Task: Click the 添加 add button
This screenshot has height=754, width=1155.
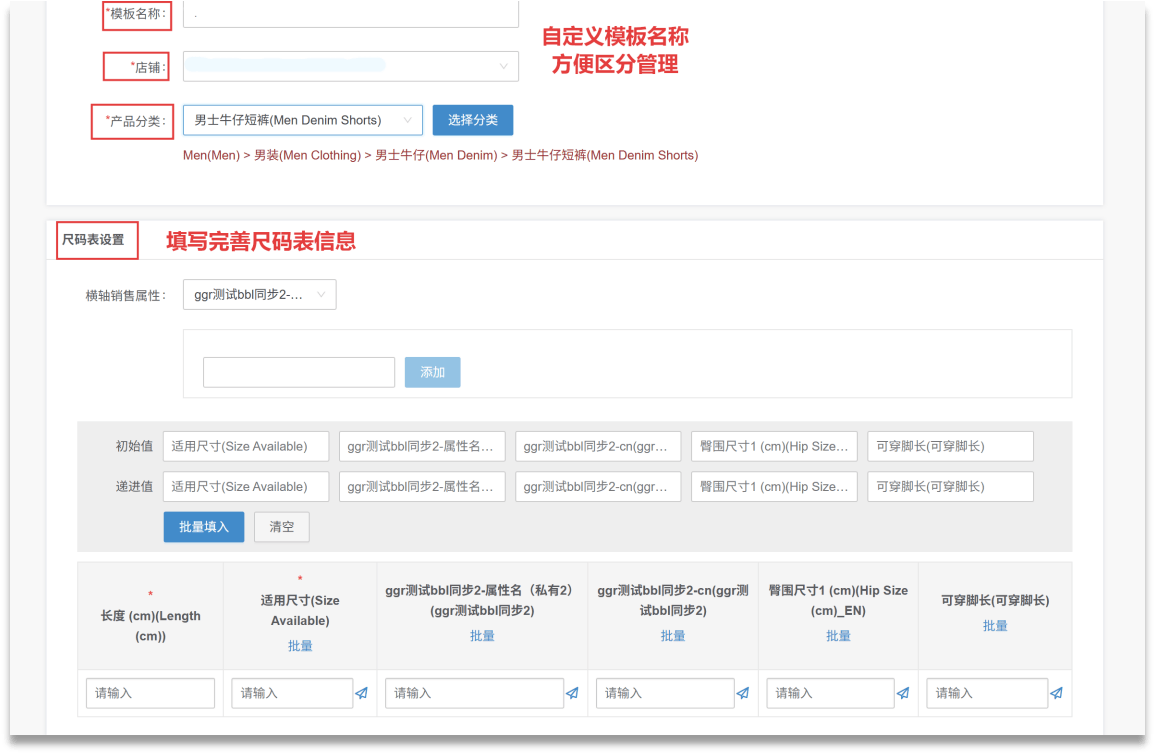Action: (x=432, y=371)
